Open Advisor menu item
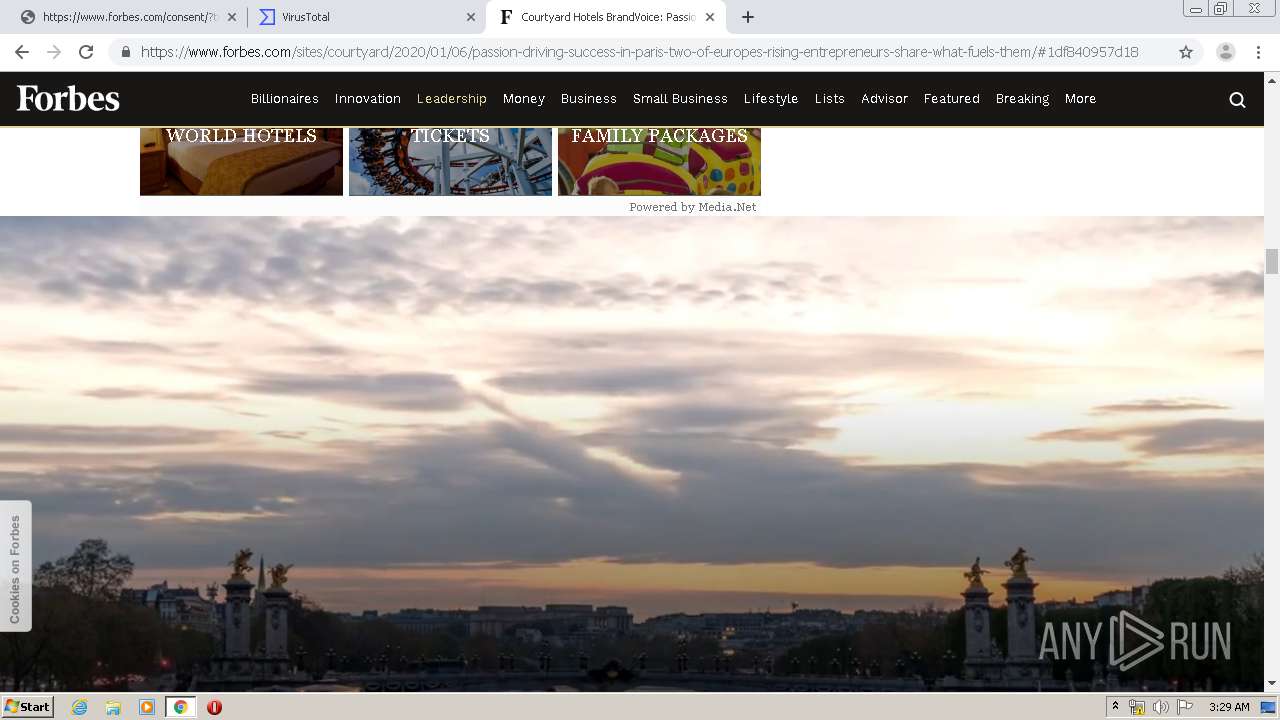This screenshot has height=720, width=1280. pyautogui.click(x=885, y=99)
